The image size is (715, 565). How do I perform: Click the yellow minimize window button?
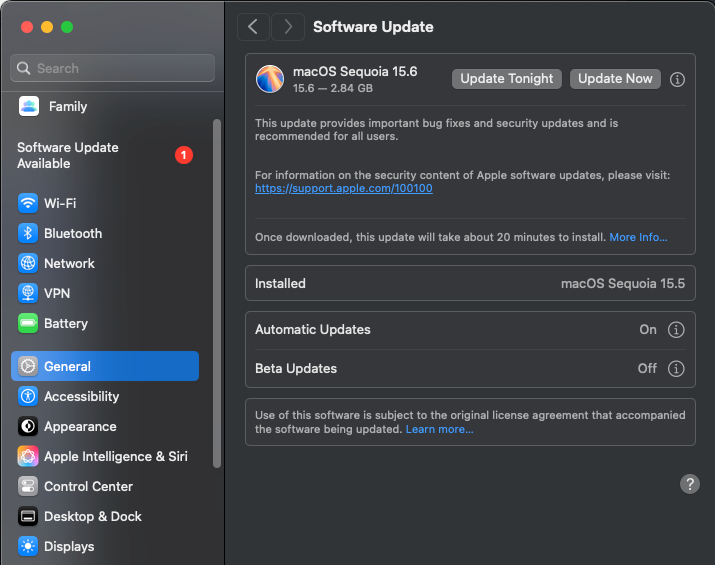(x=47, y=27)
